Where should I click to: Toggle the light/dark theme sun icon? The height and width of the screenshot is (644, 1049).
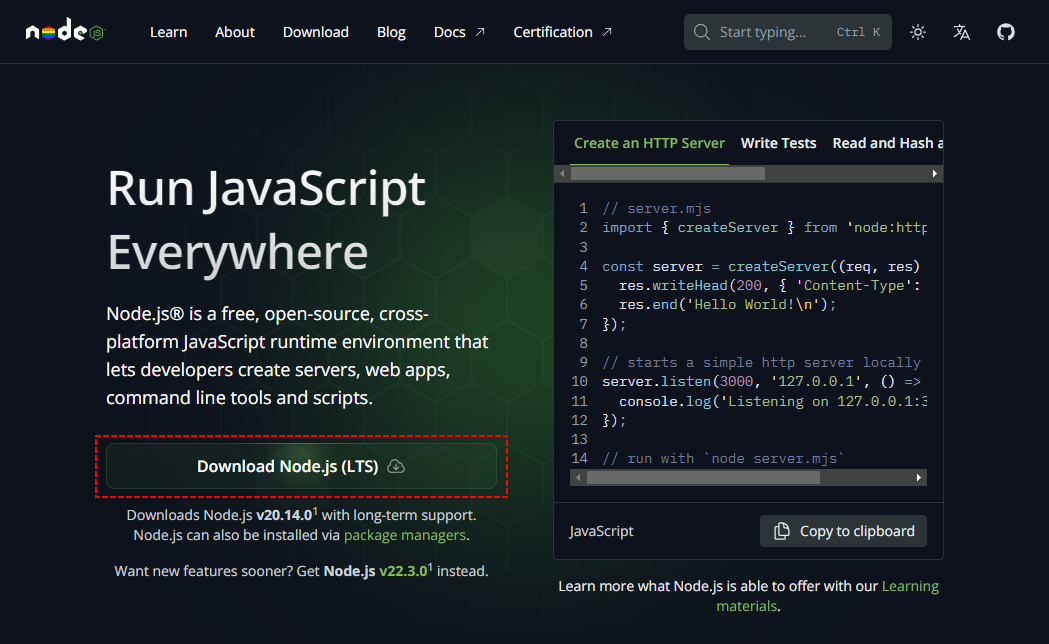tap(918, 32)
